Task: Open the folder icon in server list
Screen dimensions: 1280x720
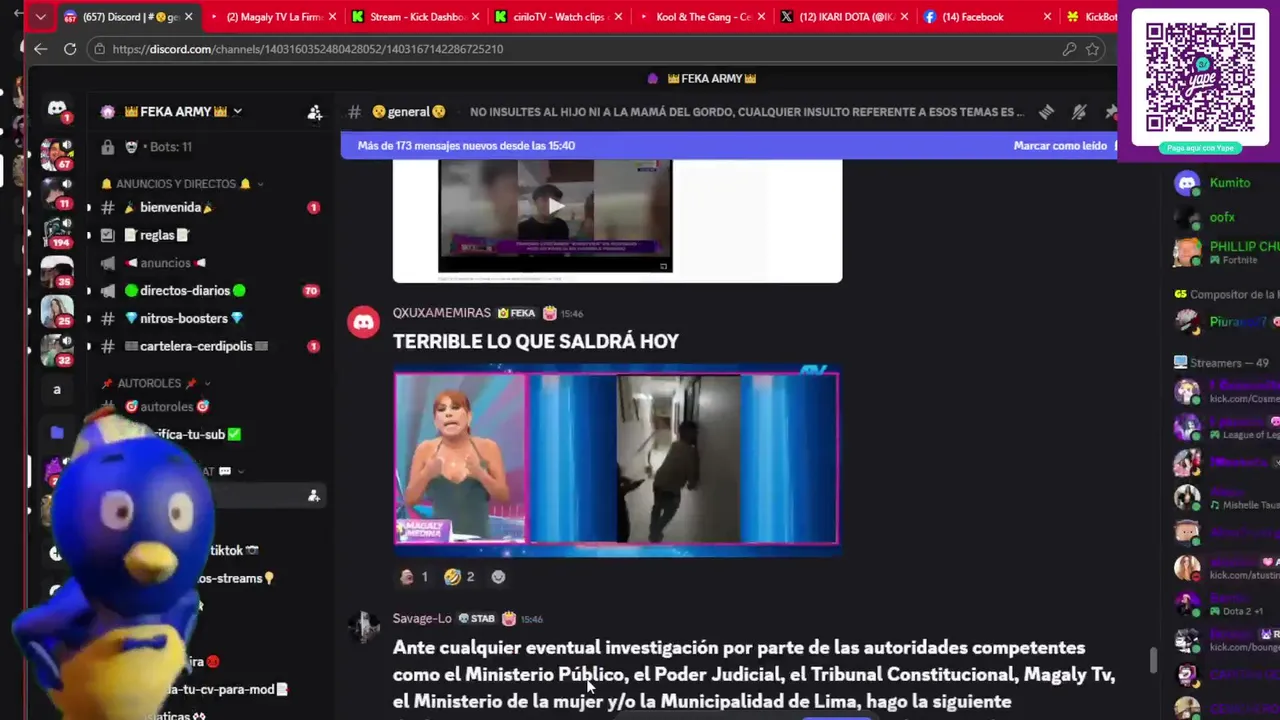Action: [57, 432]
